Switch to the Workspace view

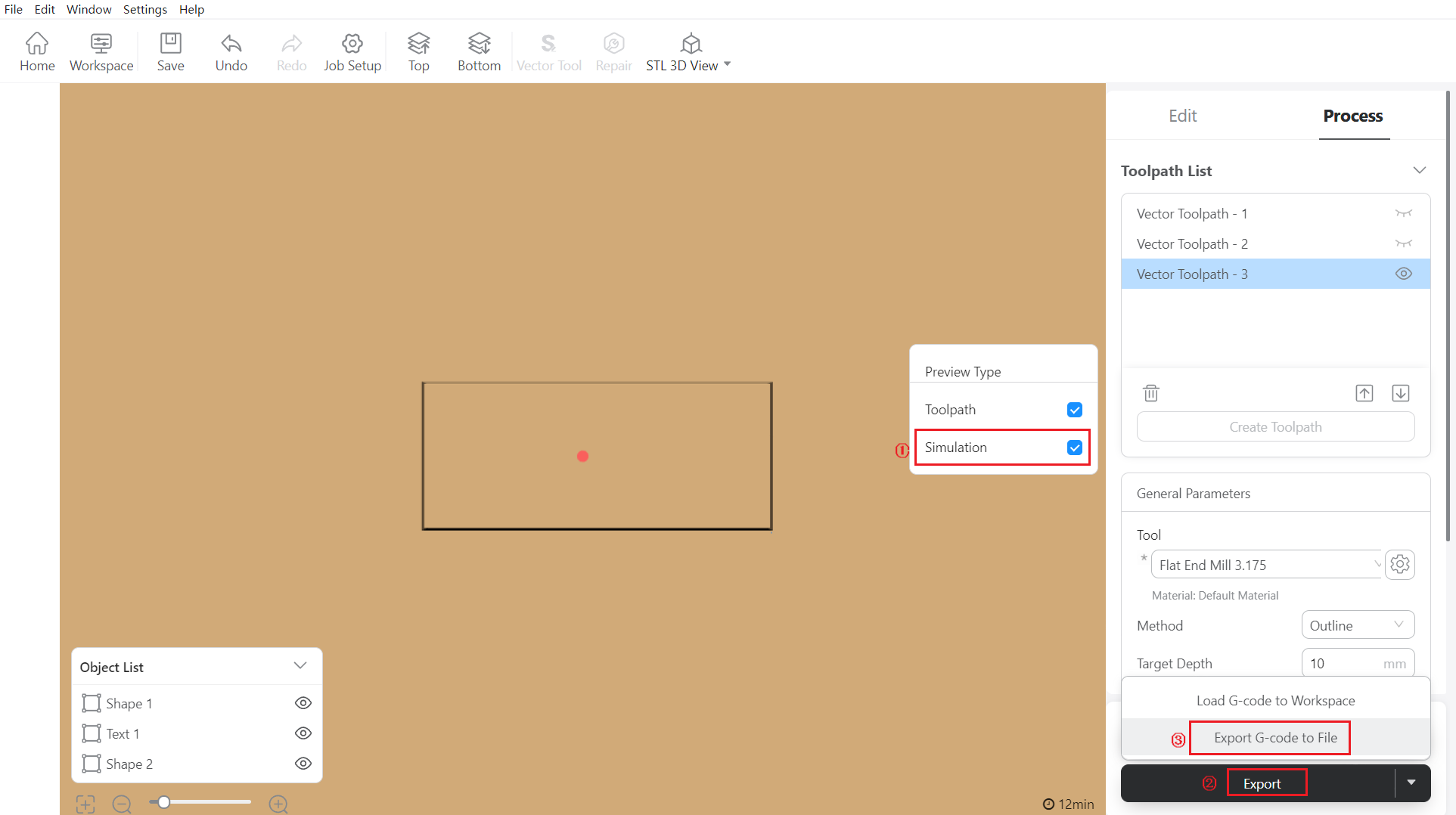tap(101, 51)
